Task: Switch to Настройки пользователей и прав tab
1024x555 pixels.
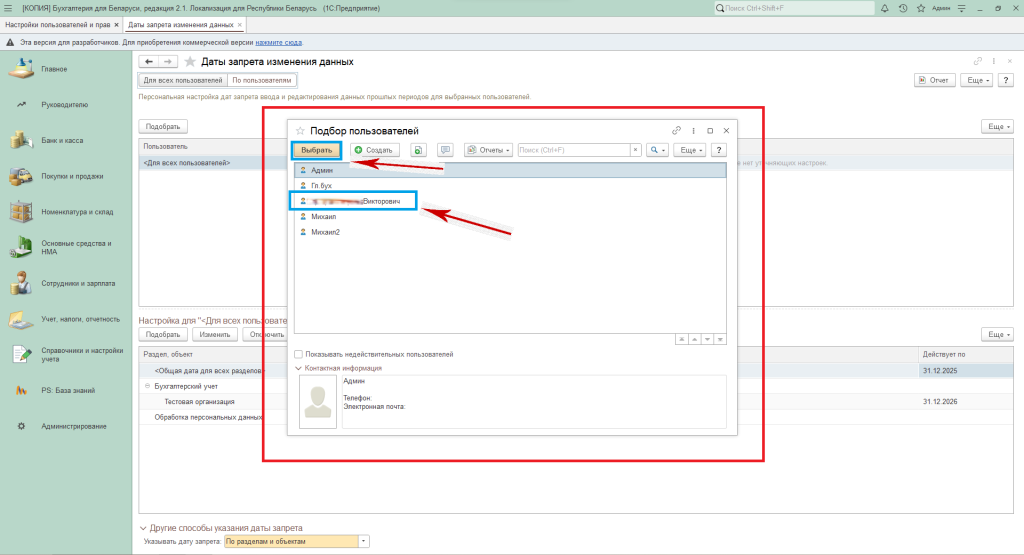Action: (x=56, y=24)
